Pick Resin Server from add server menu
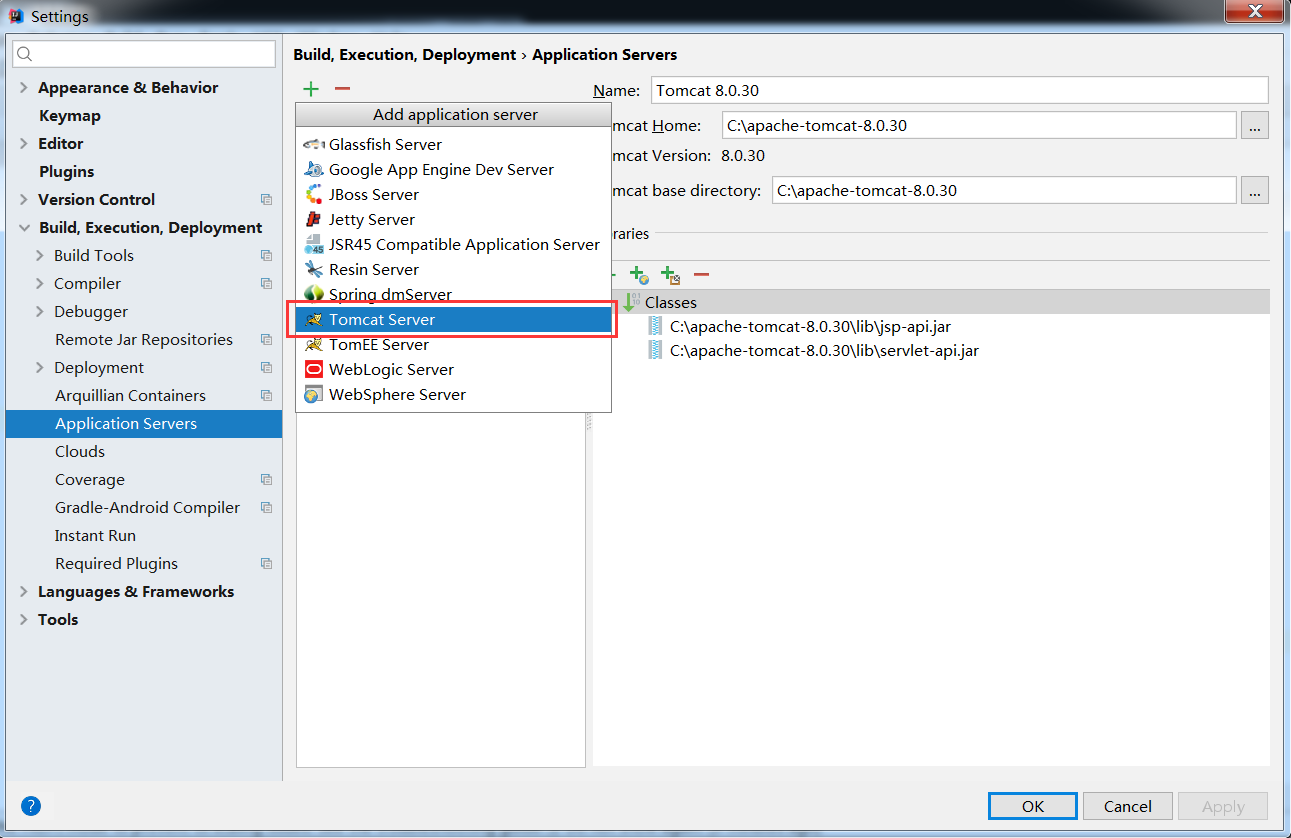Screen dimensions: 1291x838 point(373,269)
